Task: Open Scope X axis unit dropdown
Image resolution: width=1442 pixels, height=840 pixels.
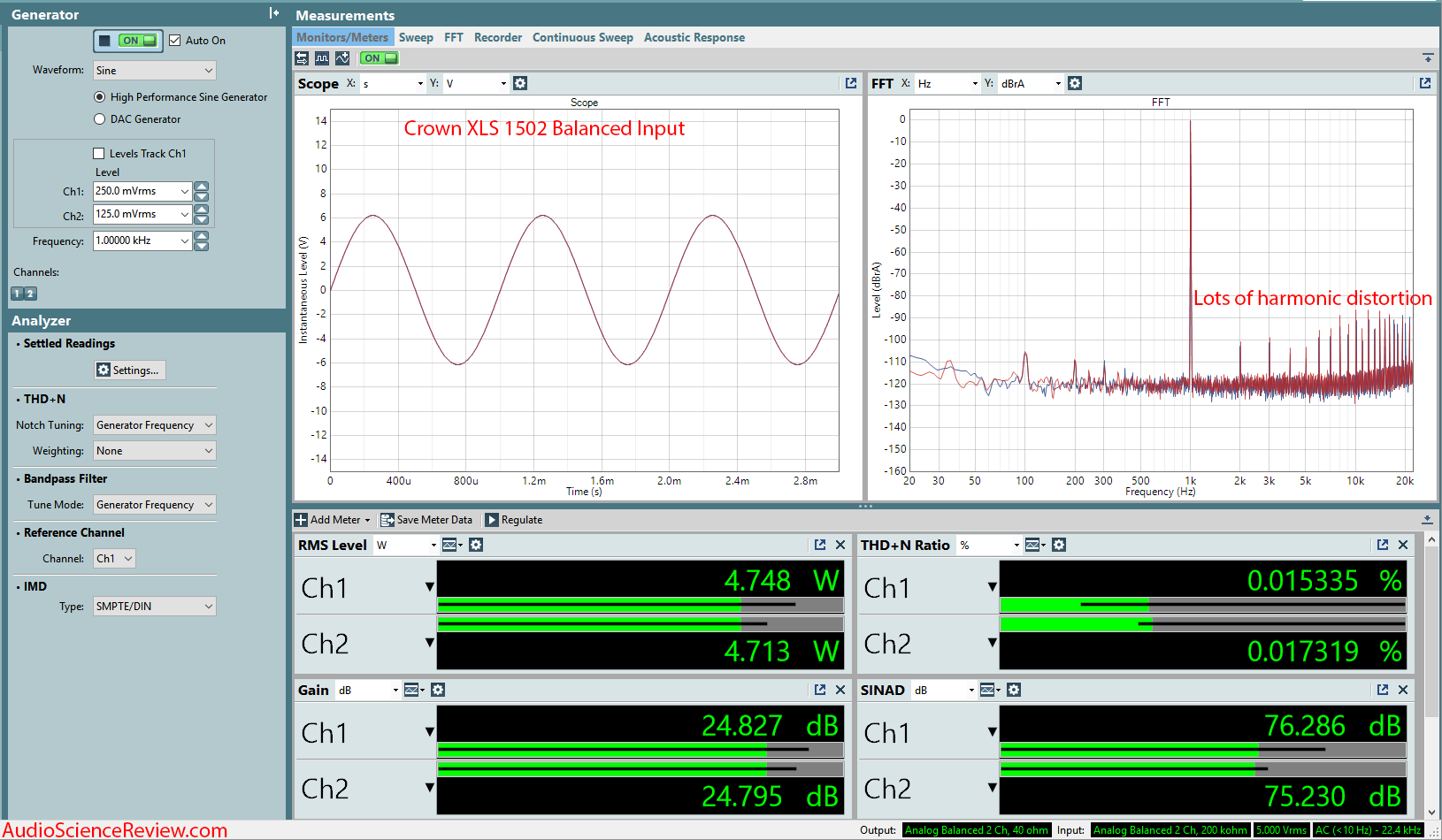Action: pyautogui.click(x=393, y=84)
